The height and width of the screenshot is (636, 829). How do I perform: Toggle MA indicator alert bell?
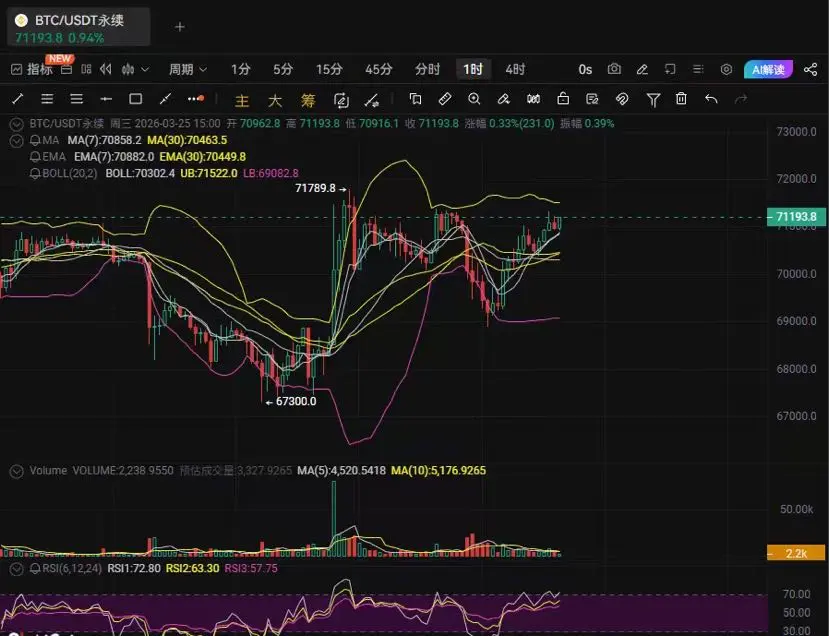point(35,140)
